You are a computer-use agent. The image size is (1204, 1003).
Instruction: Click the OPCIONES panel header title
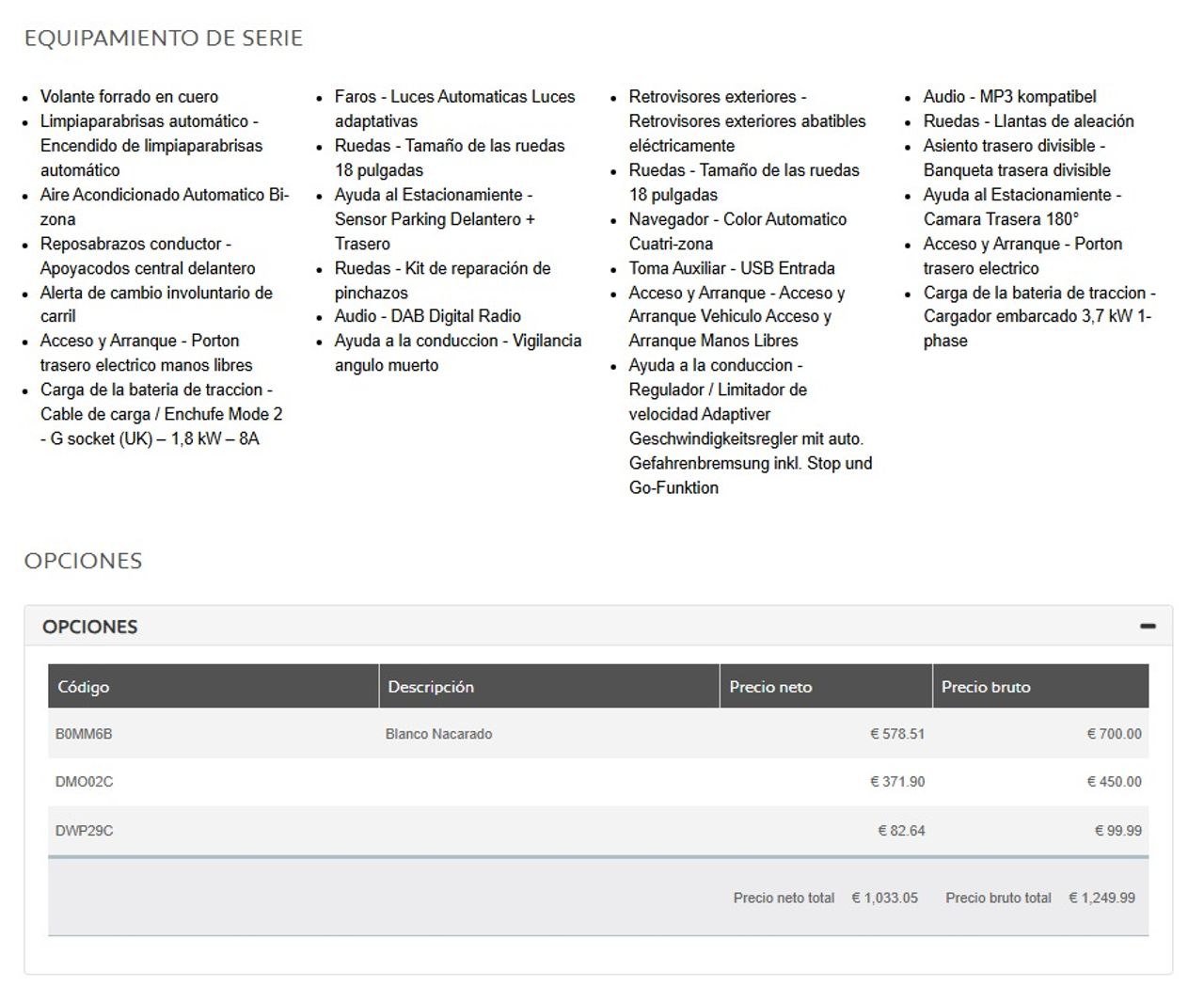point(90,627)
